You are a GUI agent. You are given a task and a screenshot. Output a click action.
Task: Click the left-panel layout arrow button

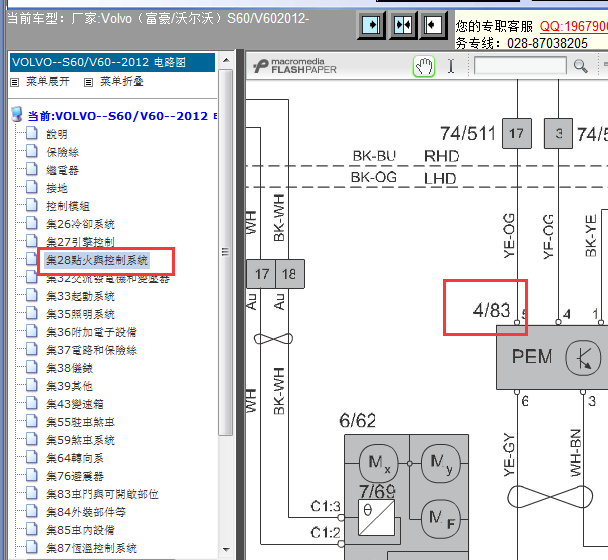pos(371,25)
